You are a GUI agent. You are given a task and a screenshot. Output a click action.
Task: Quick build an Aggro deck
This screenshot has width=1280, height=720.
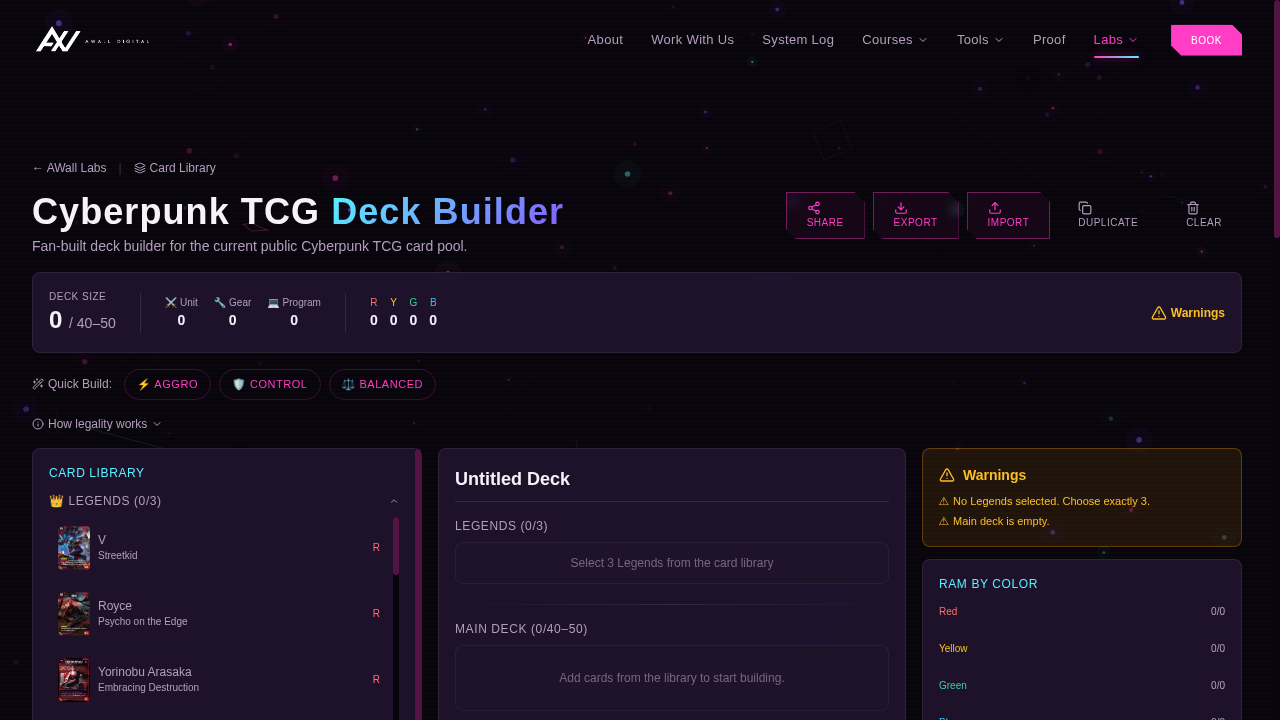click(167, 384)
